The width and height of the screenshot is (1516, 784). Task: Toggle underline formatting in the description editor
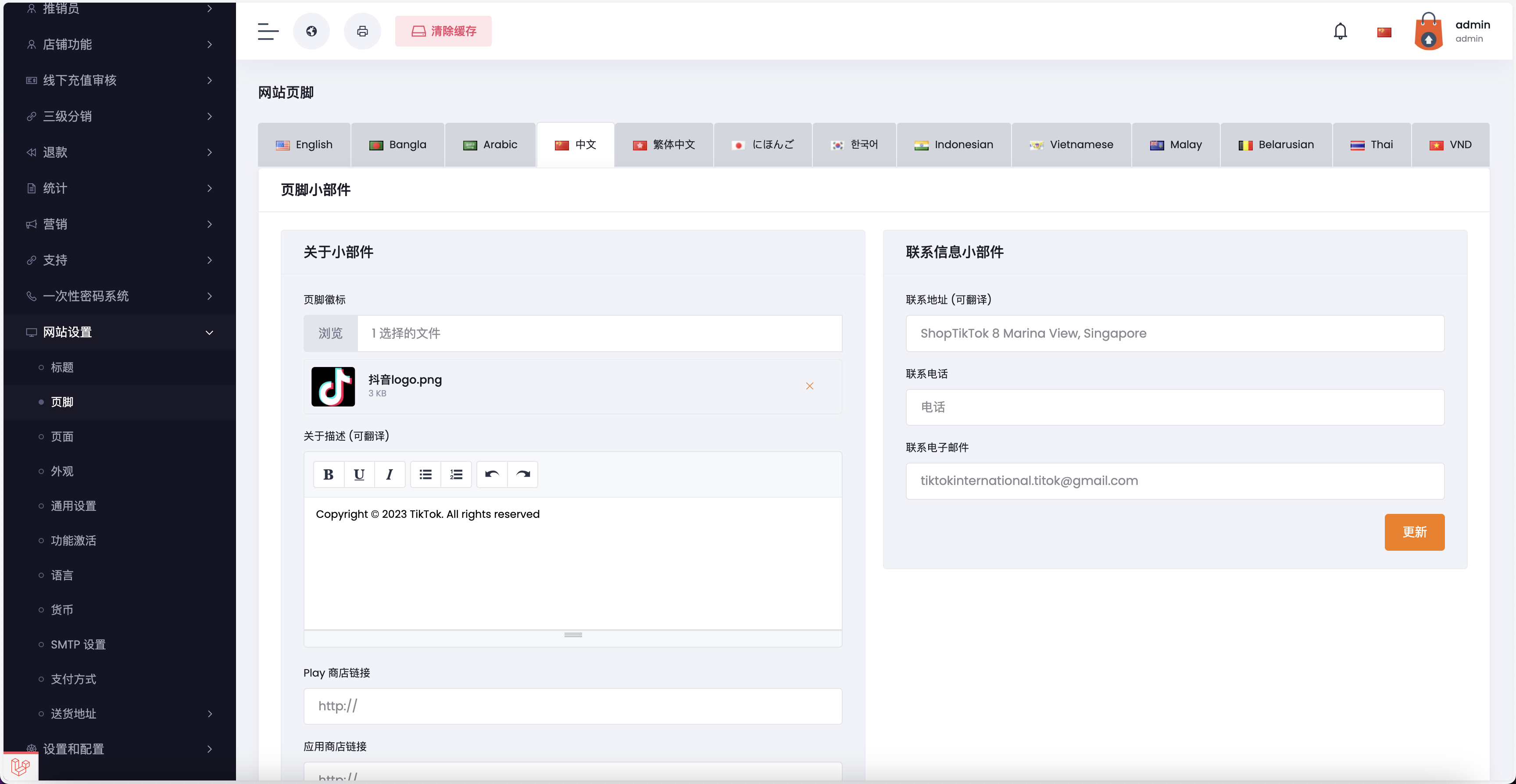tap(359, 474)
